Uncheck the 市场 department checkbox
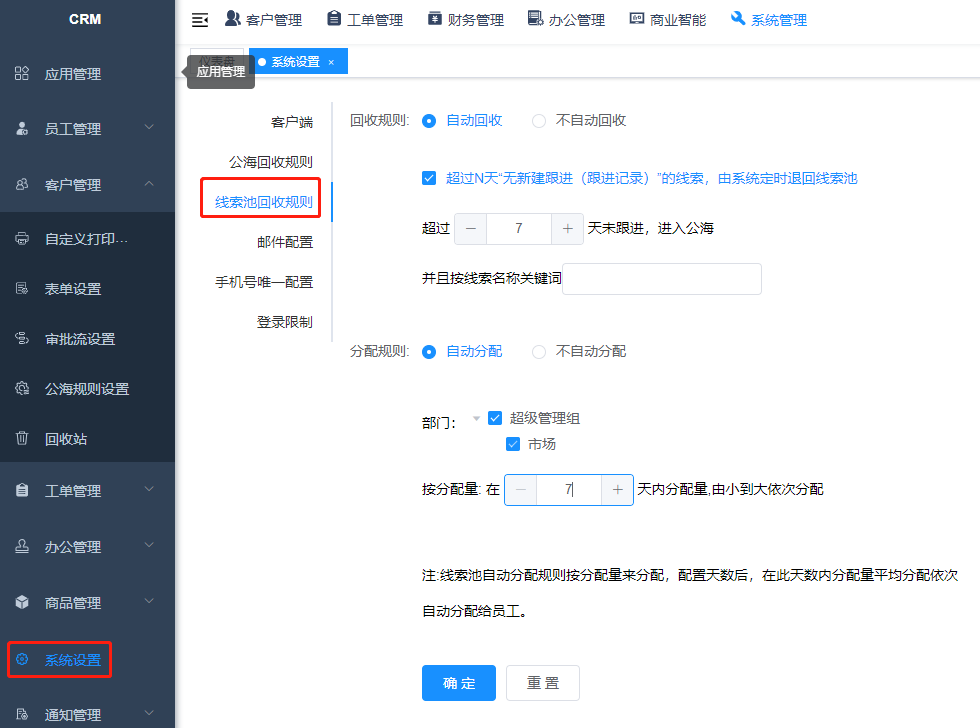Viewport: 980px width, 728px height. click(x=513, y=444)
